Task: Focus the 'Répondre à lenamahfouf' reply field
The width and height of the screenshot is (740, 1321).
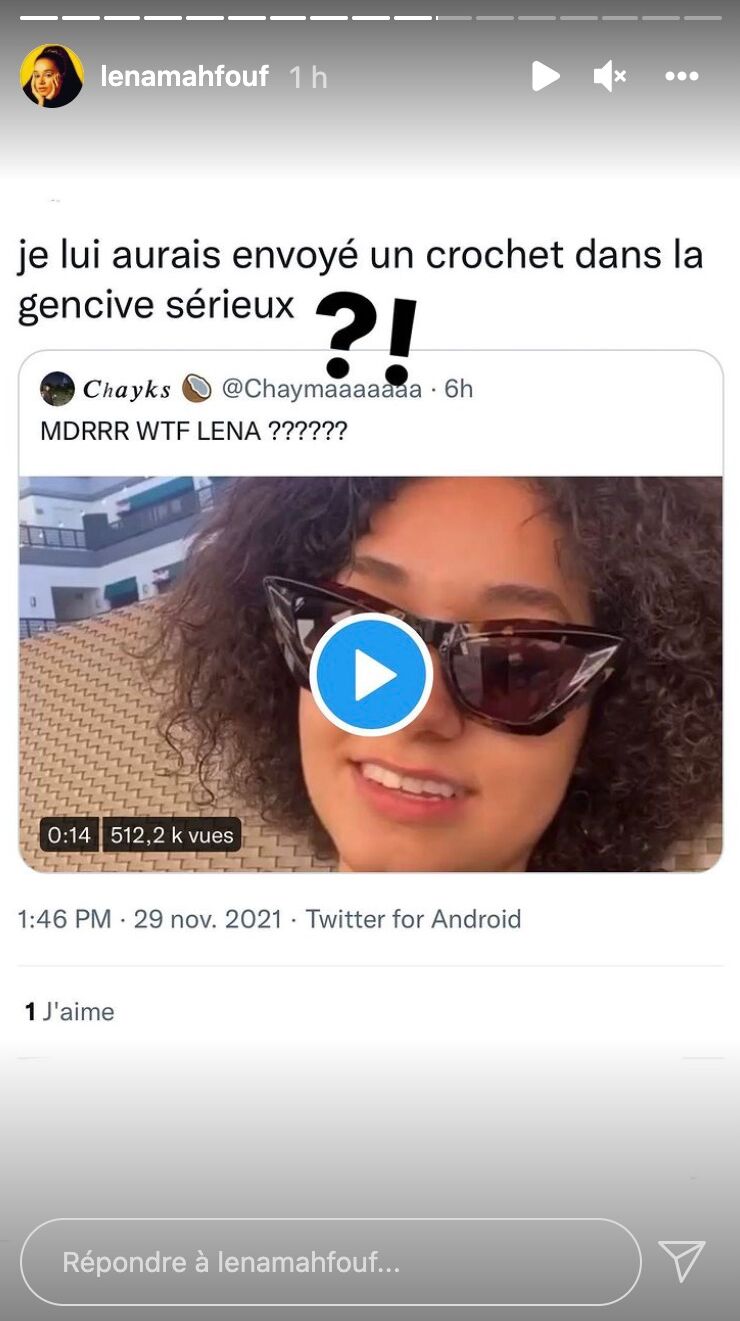Action: 330,1262
